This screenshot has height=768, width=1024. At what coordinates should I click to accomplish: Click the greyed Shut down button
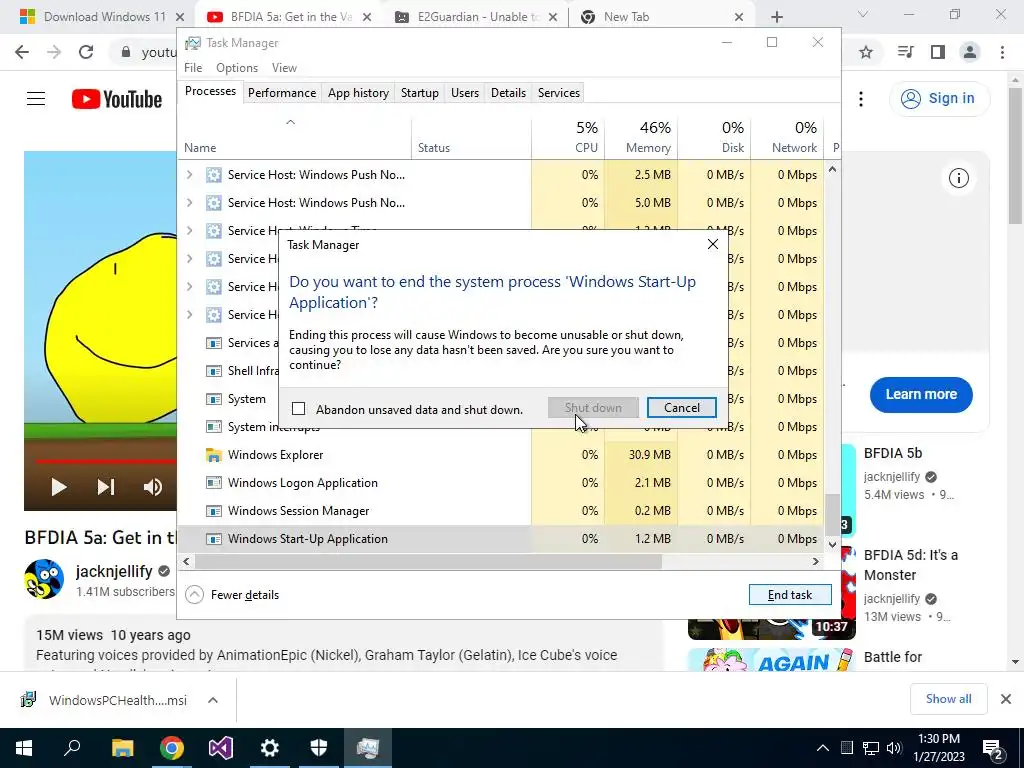(593, 408)
